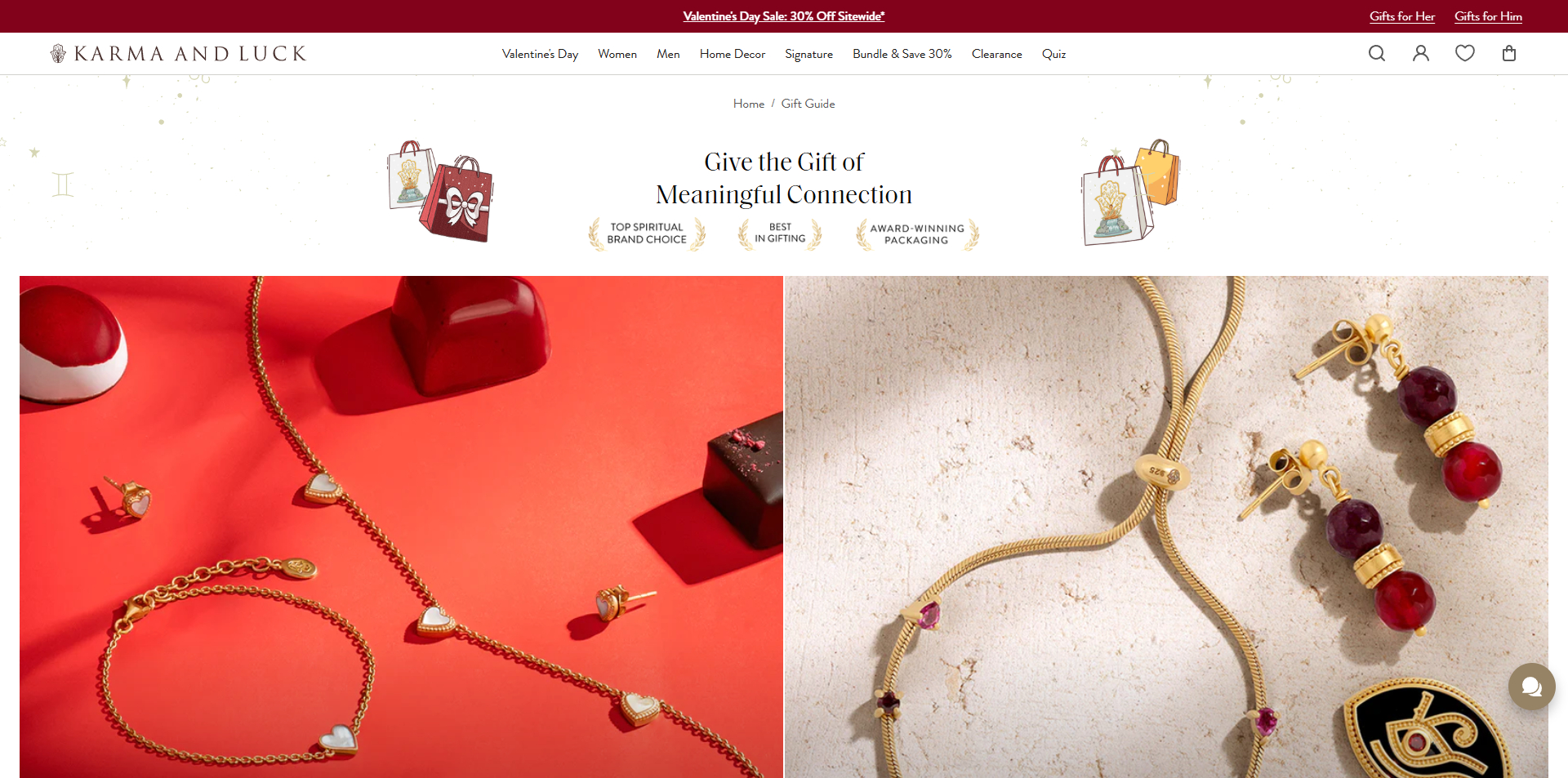Click Home in the breadcrumb
Viewport: 1568px width, 778px height.
(x=749, y=104)
